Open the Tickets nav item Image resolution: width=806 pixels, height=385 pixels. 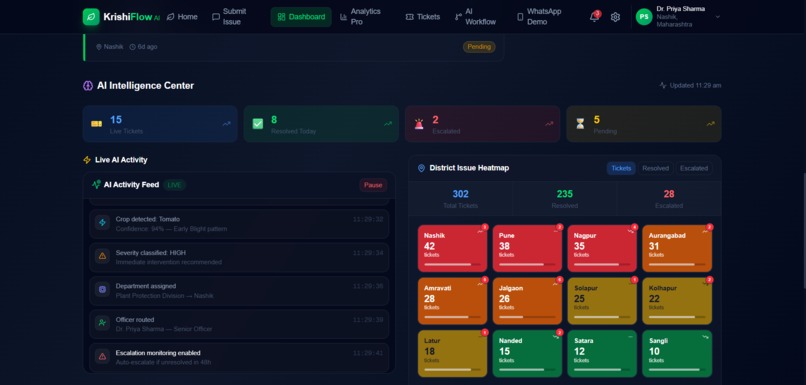pyautogui.click(x=423, y=17)
